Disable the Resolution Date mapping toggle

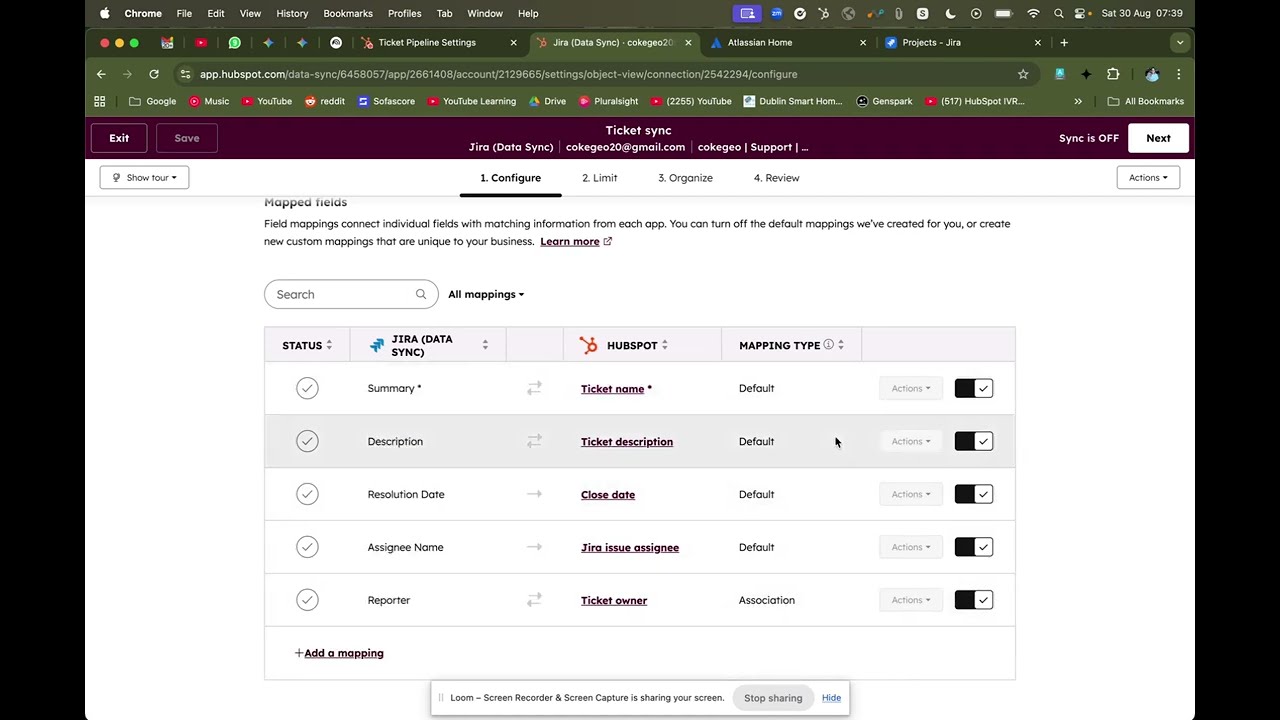click(974, 494)
